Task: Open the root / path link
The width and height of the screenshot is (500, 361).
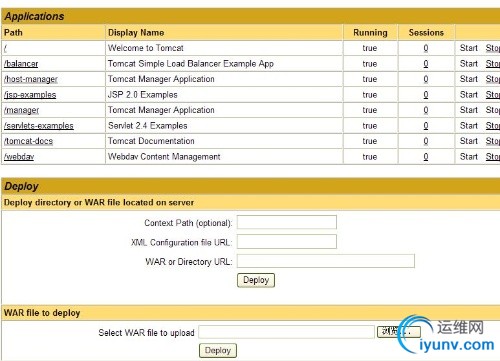Action: click(5, 48)
